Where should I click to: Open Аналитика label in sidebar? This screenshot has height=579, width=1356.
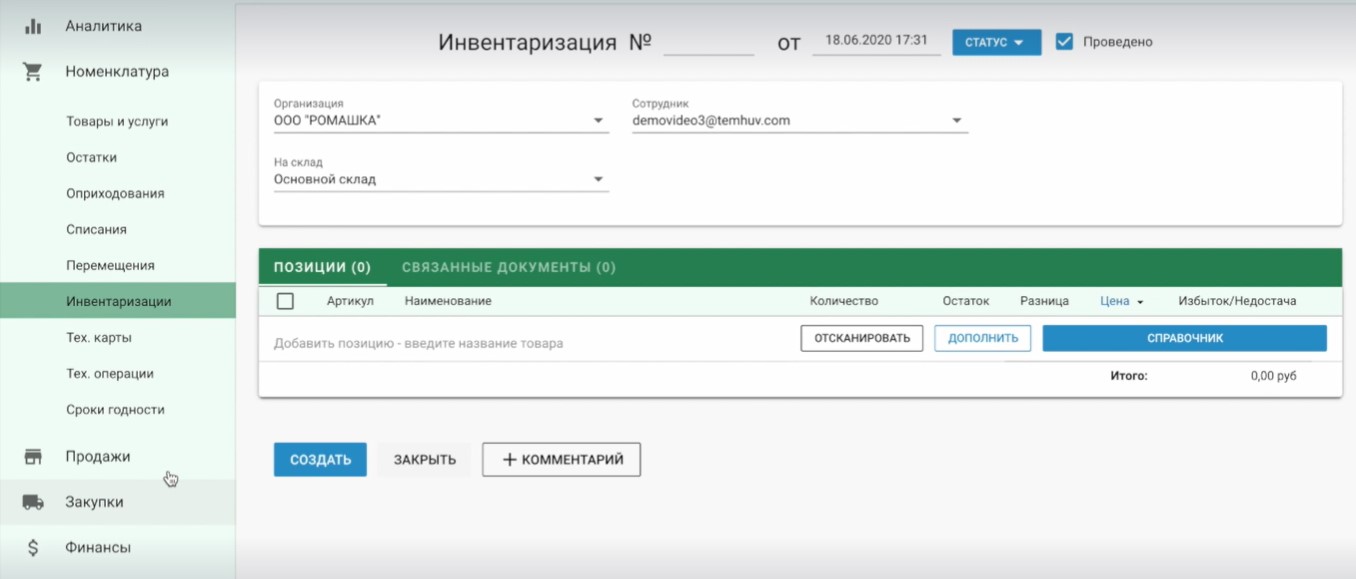pos(104,26)
